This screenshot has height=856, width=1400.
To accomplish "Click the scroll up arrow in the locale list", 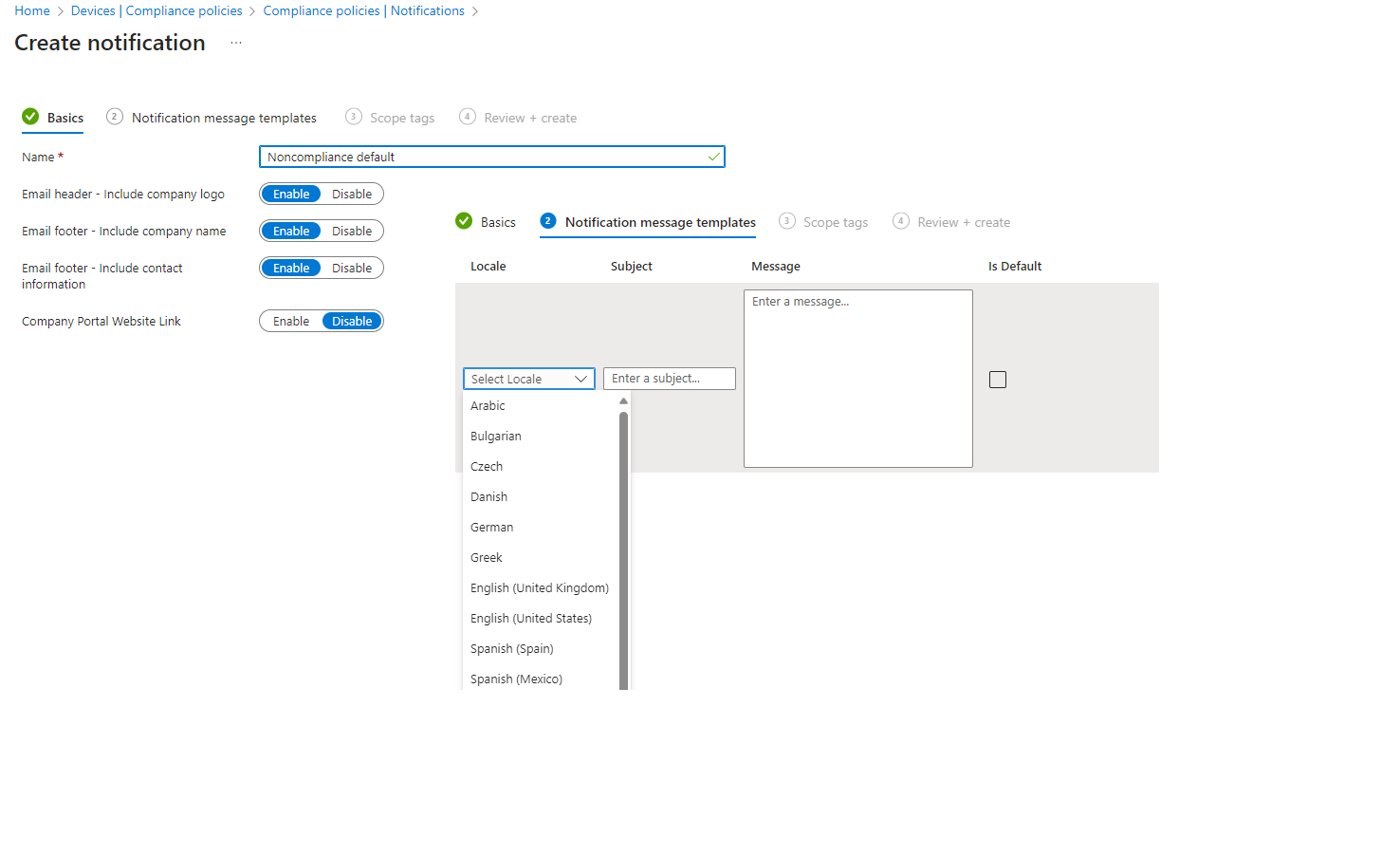I will 623,401.
